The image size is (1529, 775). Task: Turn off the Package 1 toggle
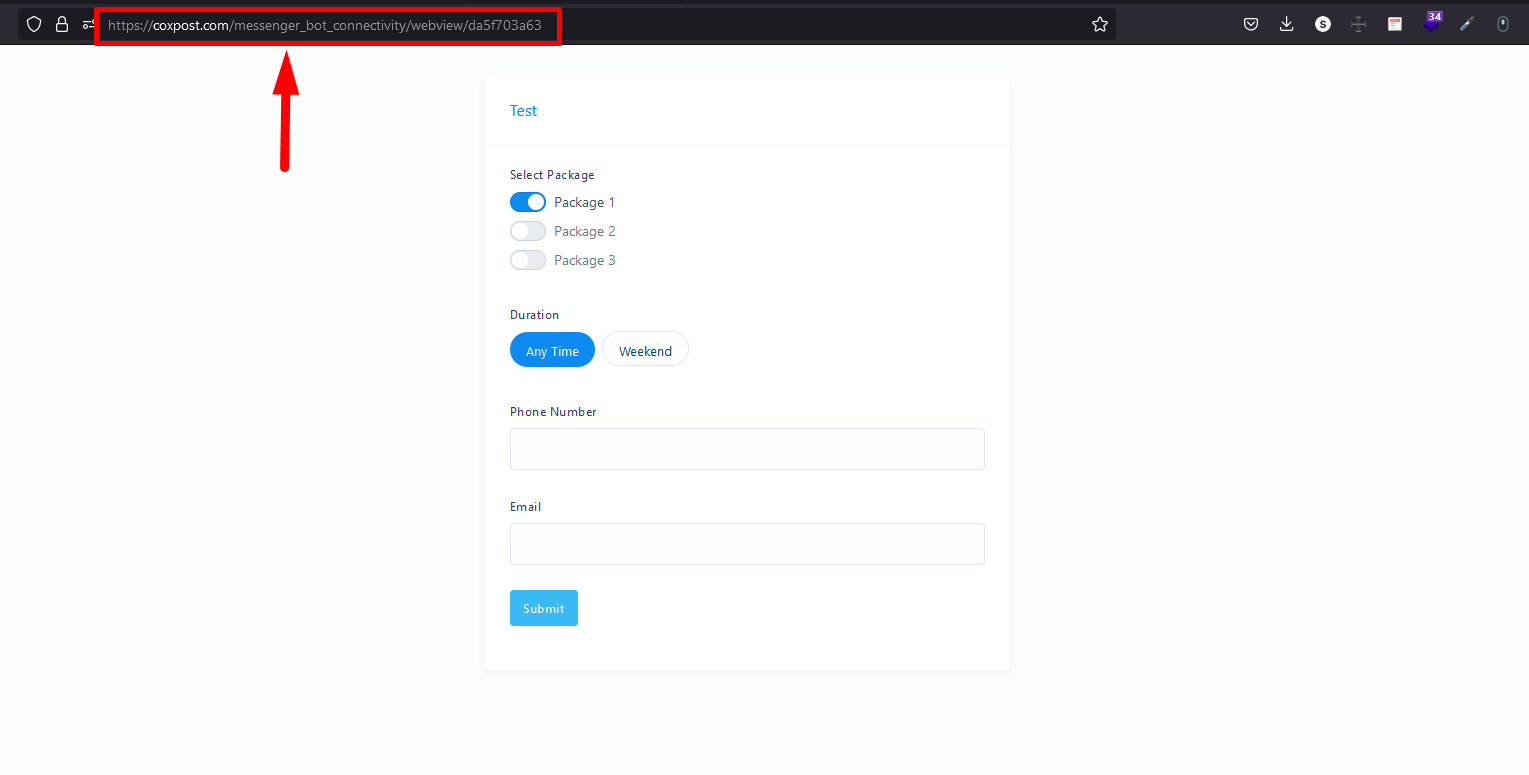click(x=528, y=202)
